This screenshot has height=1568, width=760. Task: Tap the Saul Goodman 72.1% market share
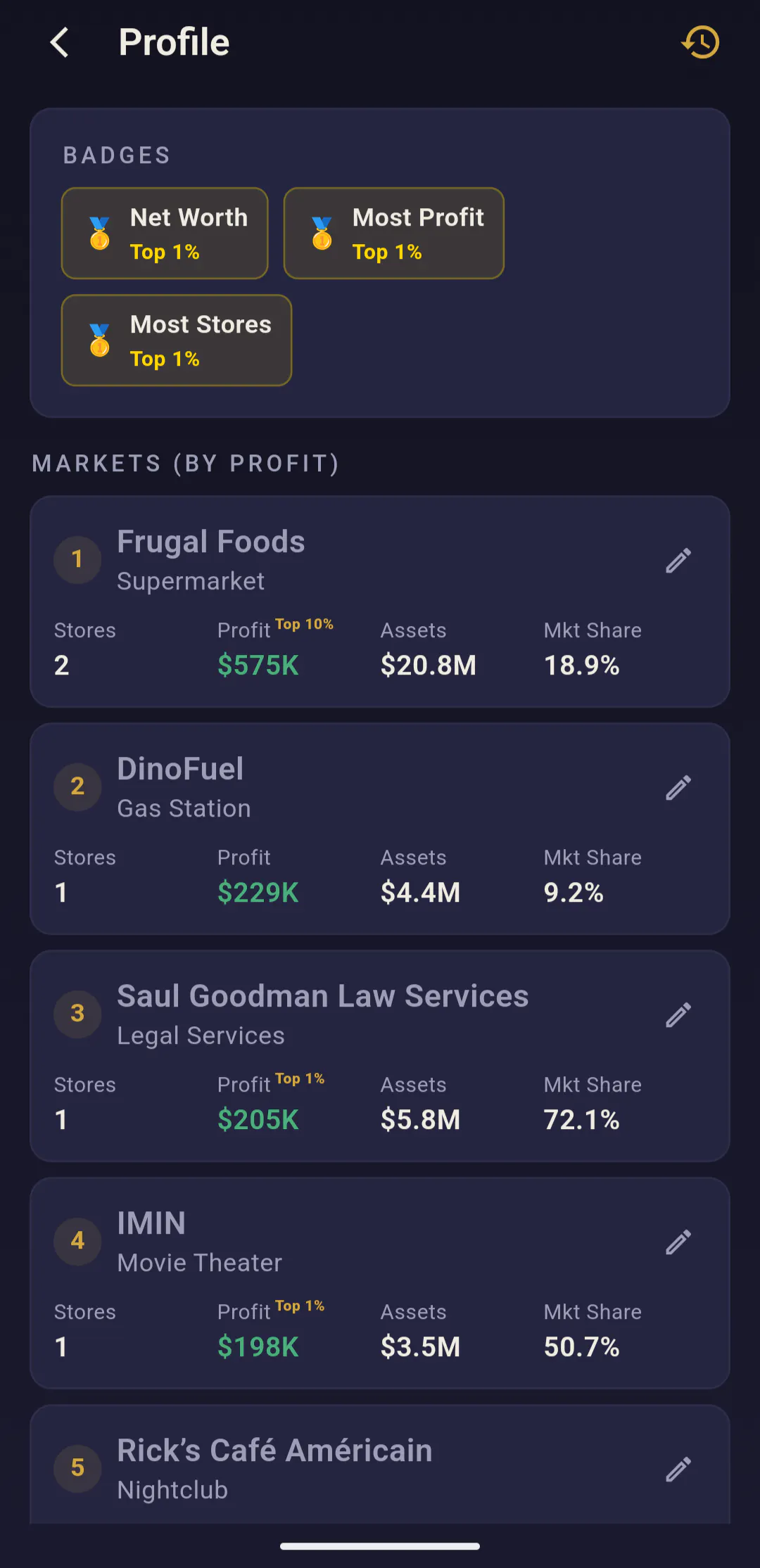click(x=582, y=1119)
